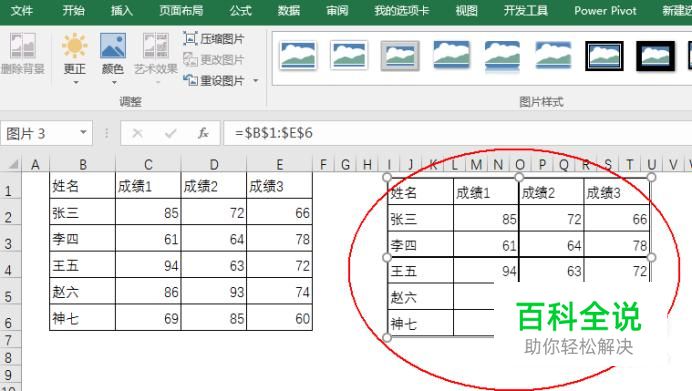Image resolution: width=692 pixels, height=391 pixels.
Task: Click the linked picture's 成绩2 header cell
Action: click(551, 192)
